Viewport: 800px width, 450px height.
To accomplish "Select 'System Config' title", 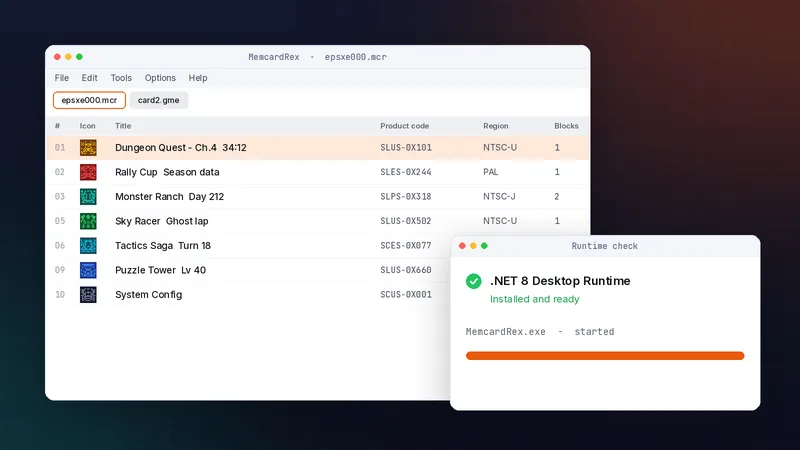I will (x=148, y=295).
